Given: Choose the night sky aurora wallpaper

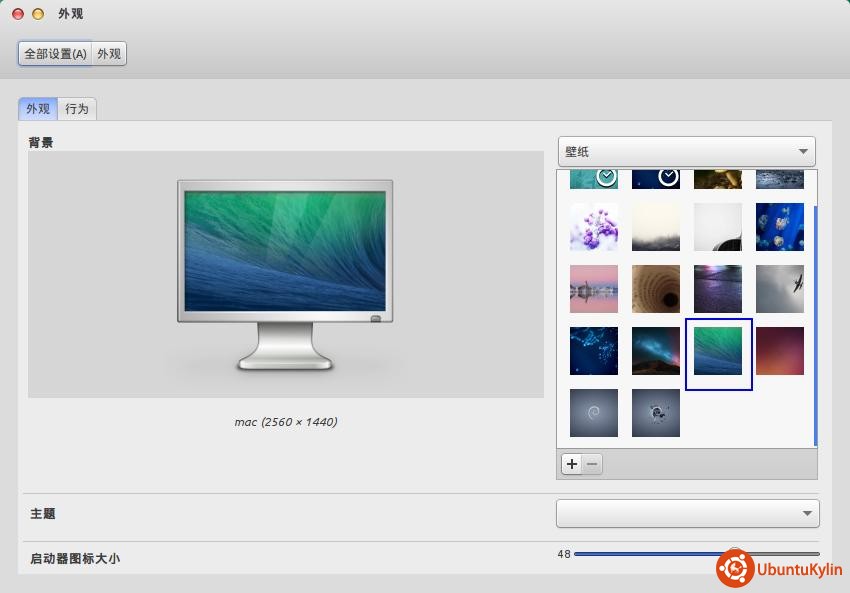Looking at the screenshot, I should 656,351.
